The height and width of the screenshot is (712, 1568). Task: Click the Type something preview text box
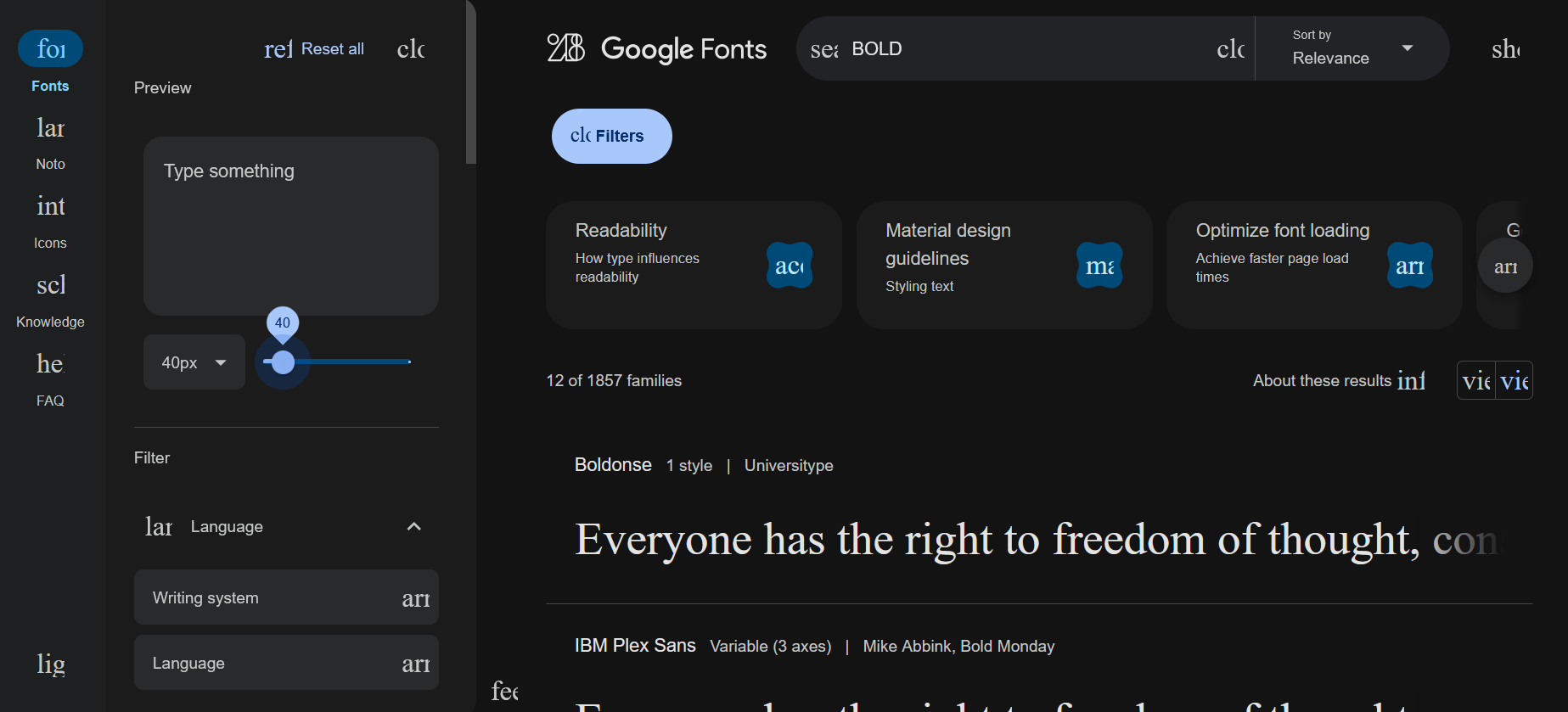pos(291,227)
